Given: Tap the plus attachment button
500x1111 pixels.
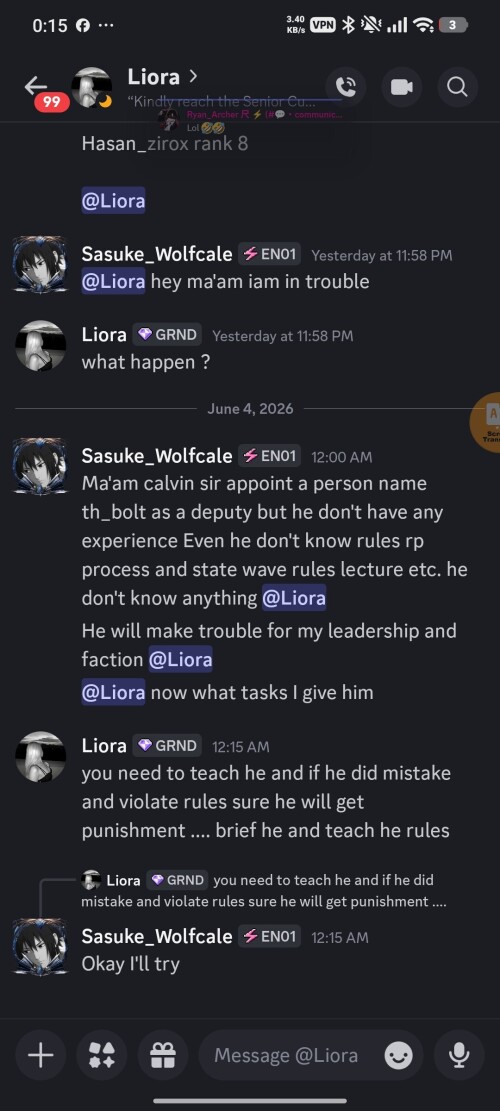Looking at the screenshot, I should 40,1056.
